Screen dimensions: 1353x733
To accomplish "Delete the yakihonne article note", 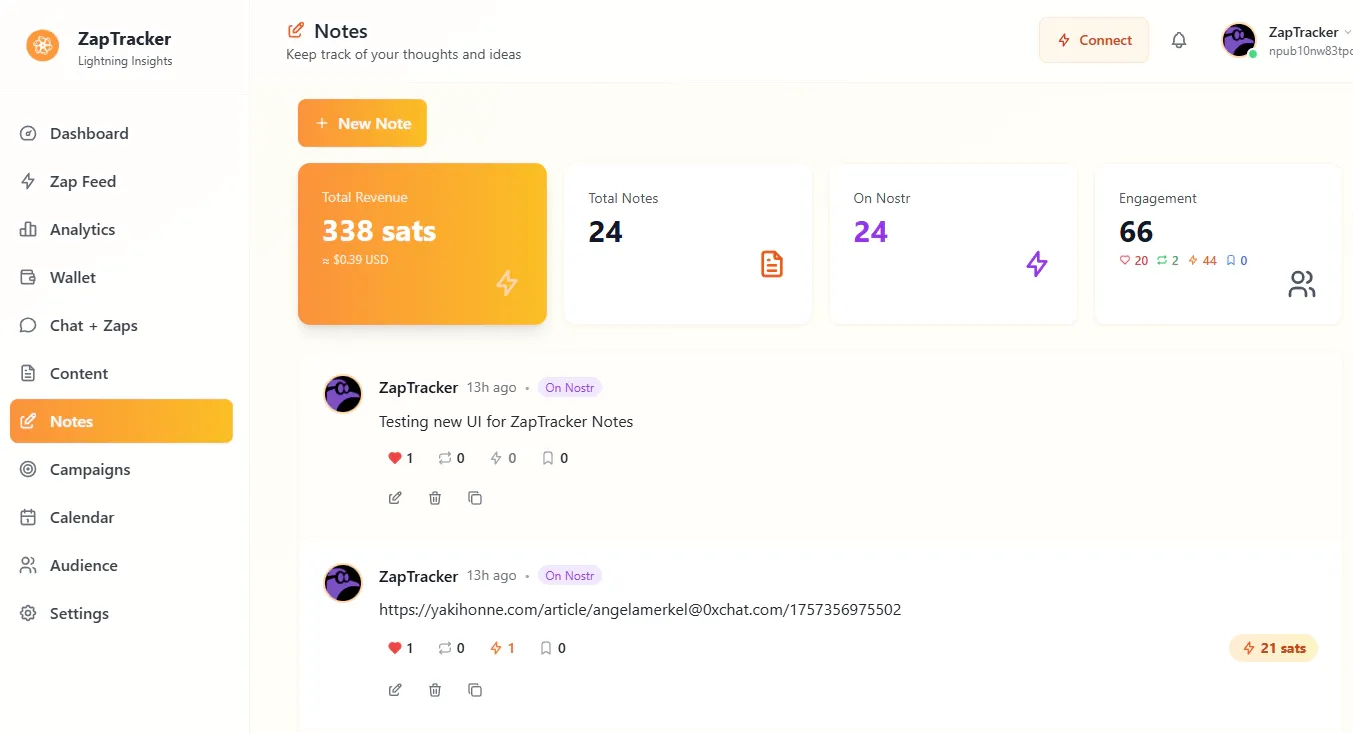I will (x=435, y=690).
